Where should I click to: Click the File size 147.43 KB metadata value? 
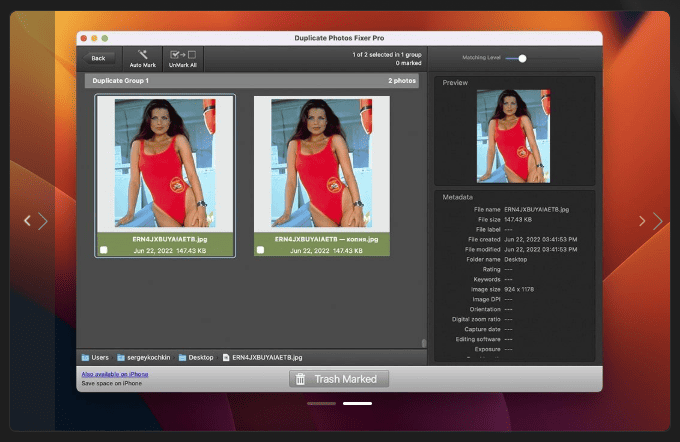(518, 219)
